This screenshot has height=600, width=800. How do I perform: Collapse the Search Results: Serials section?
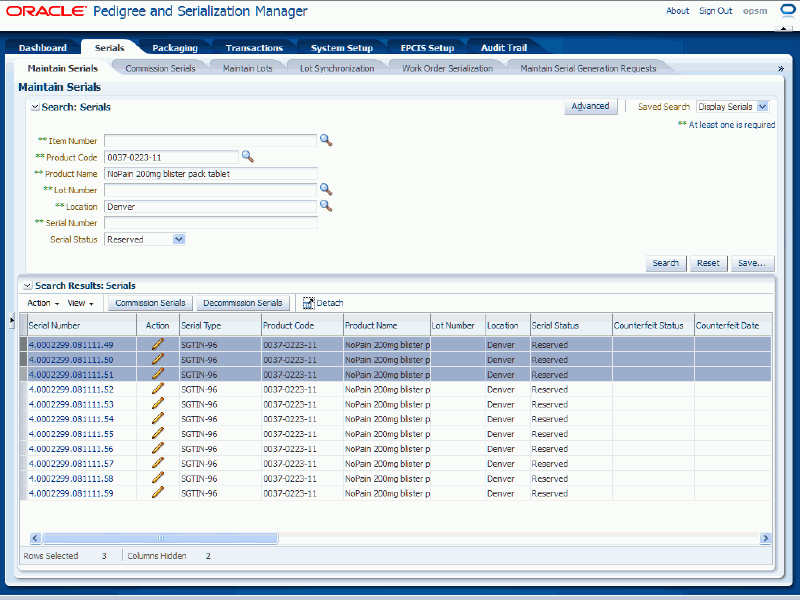28,286
